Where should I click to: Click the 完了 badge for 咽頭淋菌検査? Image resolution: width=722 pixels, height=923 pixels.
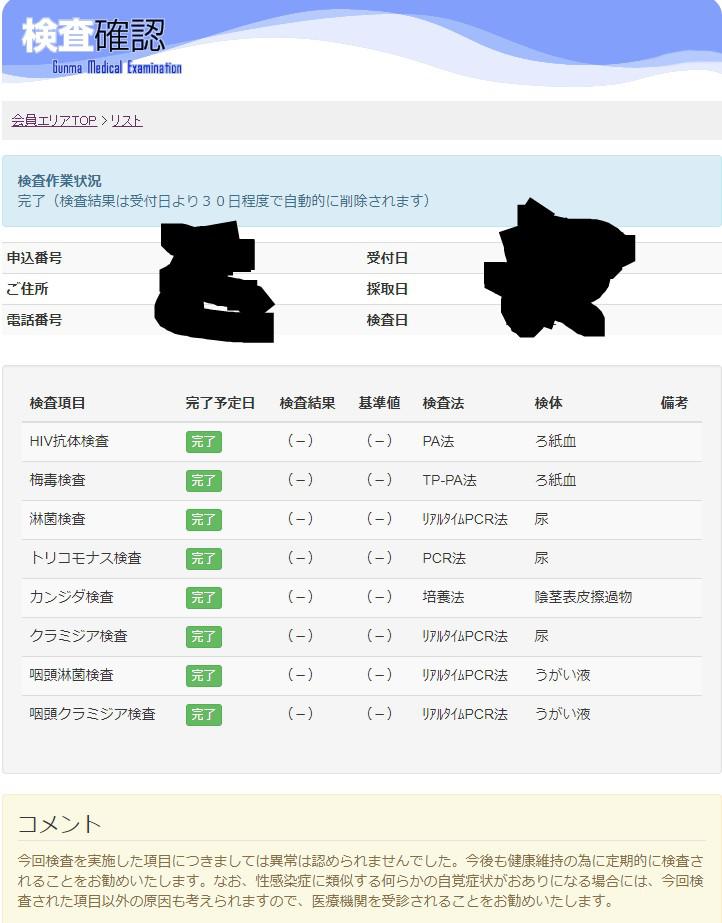204,675
